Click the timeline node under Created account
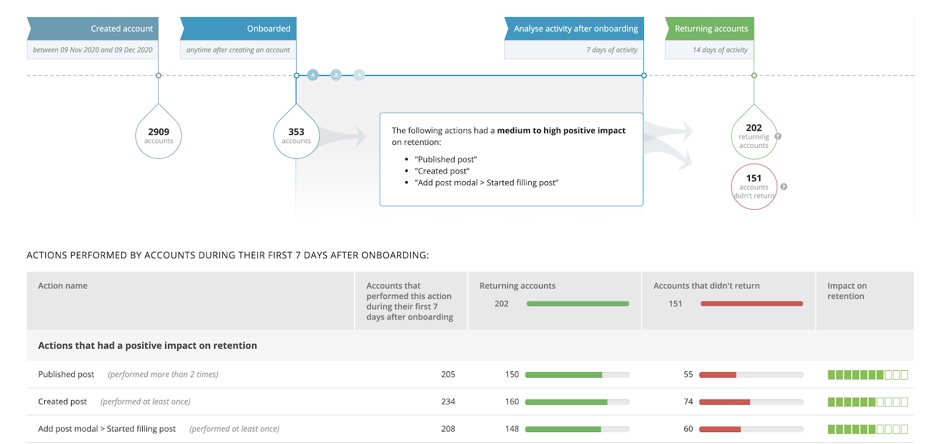 pyautogui.click(x=158, y=75)
